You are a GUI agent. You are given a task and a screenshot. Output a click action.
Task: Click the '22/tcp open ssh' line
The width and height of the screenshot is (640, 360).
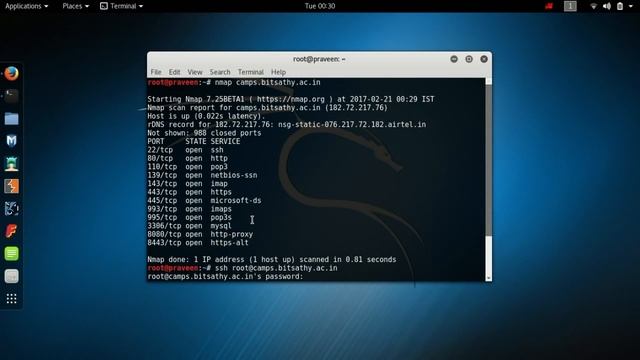coord(185,150)
